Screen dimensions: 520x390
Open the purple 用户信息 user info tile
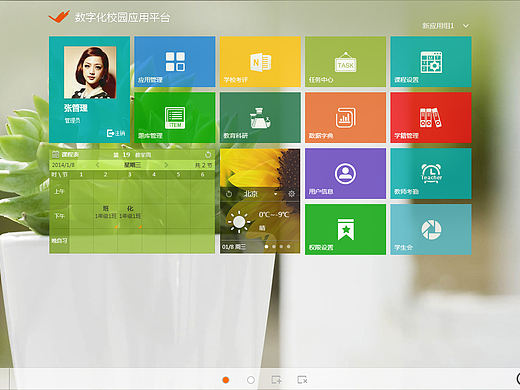point(345,174)
